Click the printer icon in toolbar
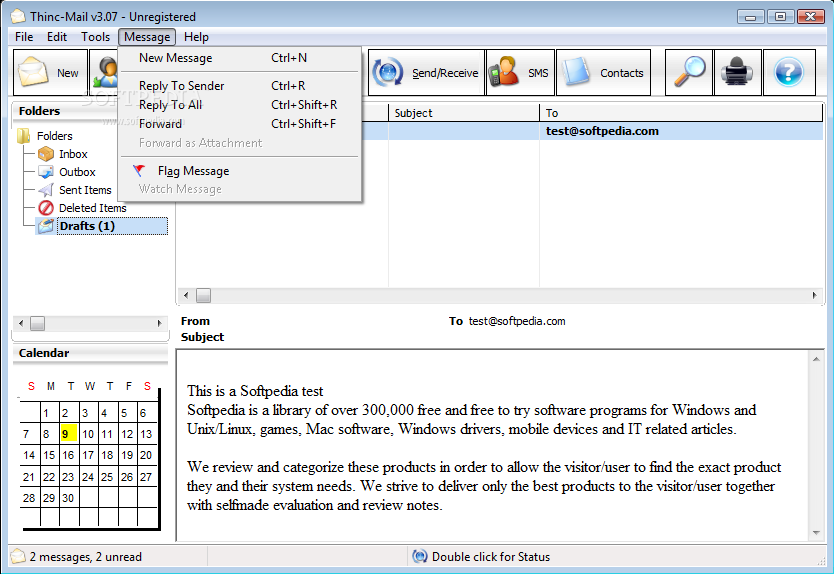This screenshot has height=574, width=834. pyautogui.click(x=737, y=72)
